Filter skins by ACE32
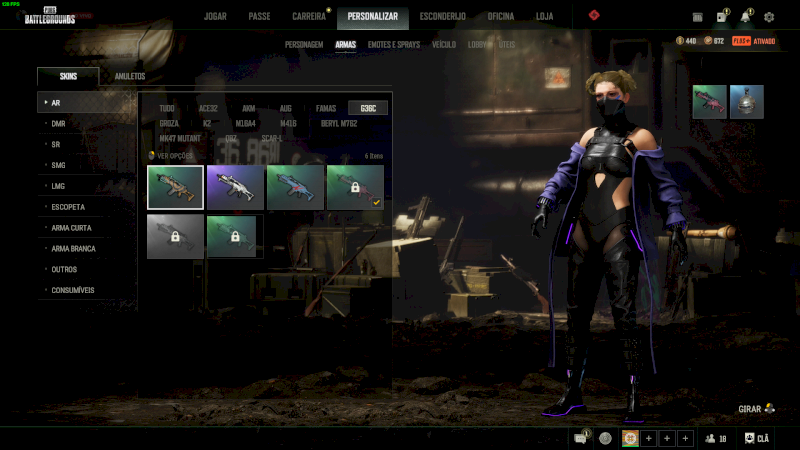Screen dimensions: 800x450 coord(208,108)
